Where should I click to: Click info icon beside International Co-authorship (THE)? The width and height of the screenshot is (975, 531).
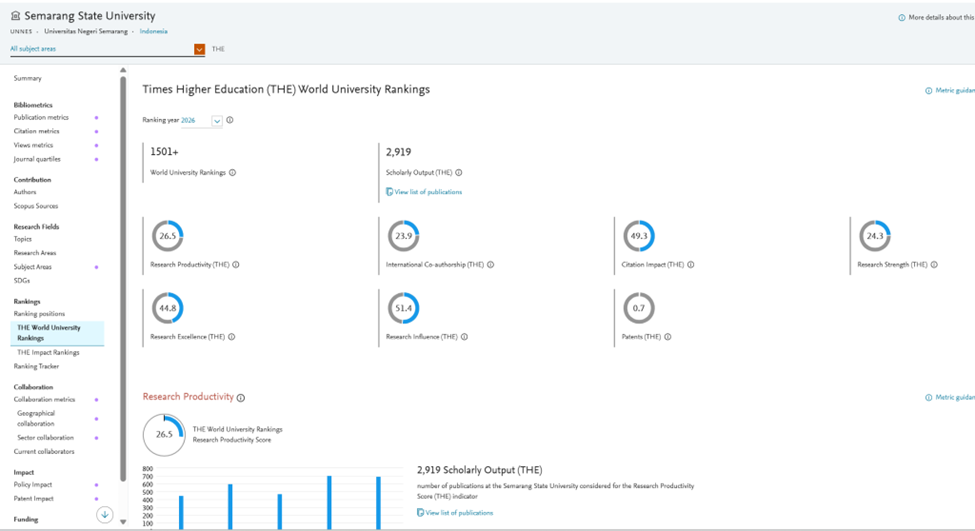coord(490,265)
